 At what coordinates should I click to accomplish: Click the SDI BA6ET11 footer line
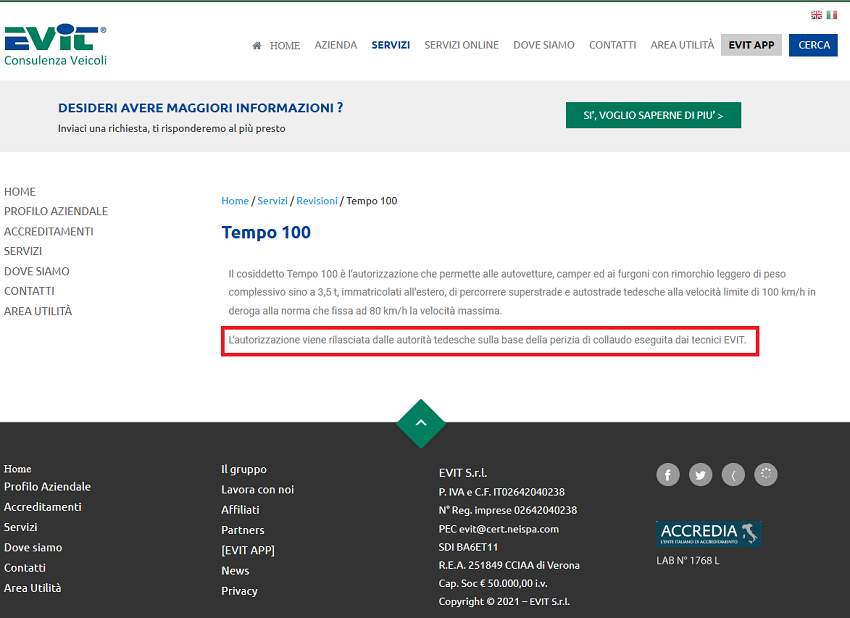click(468, 548)
